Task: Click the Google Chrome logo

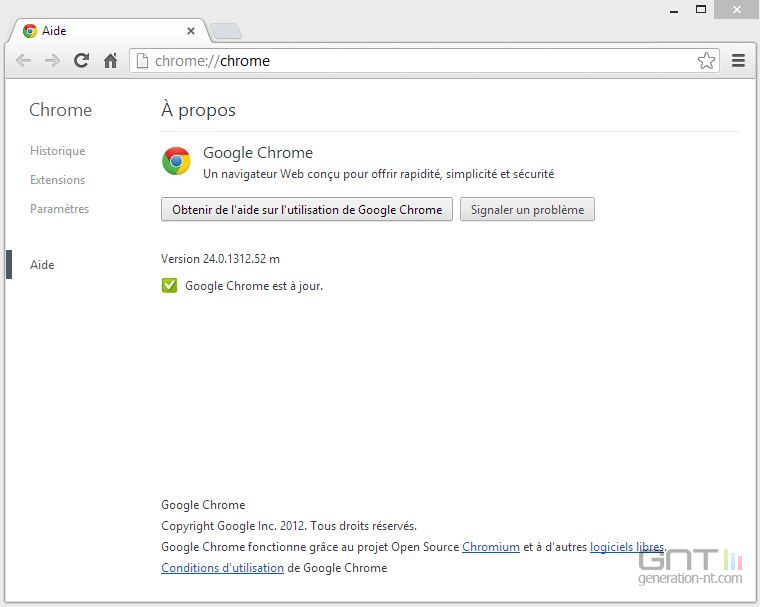Action: (176, 161)
